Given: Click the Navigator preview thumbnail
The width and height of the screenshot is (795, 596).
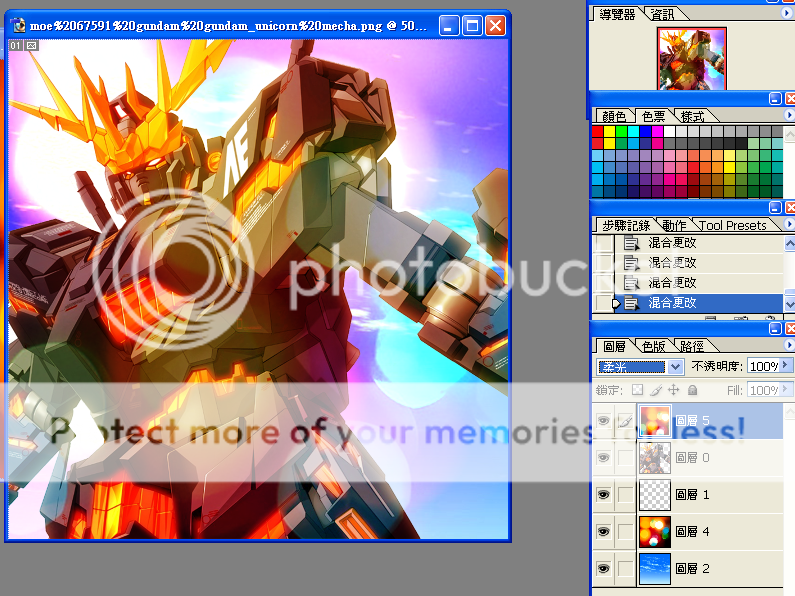Looking at the screenshot, I should click(691, 57).
